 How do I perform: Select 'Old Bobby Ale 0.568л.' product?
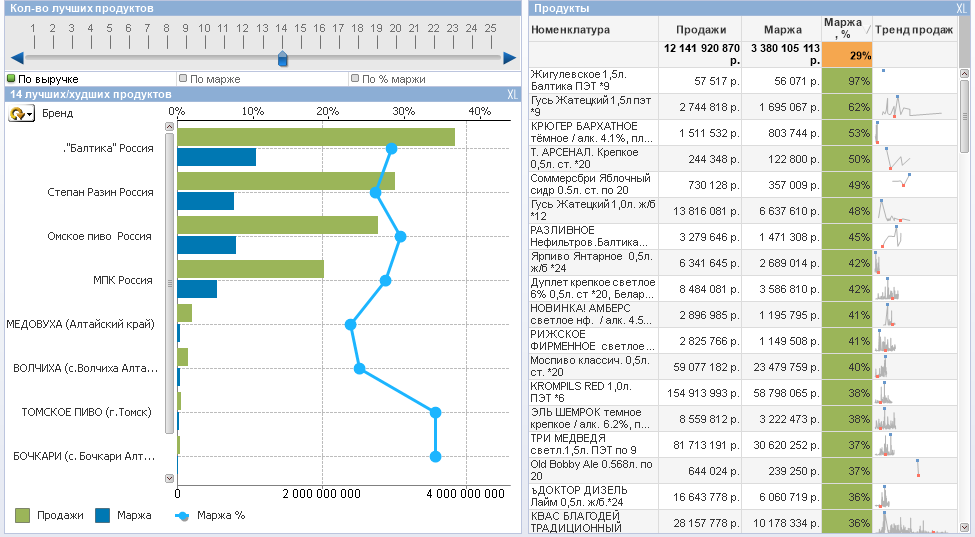[x=593, y=471]
